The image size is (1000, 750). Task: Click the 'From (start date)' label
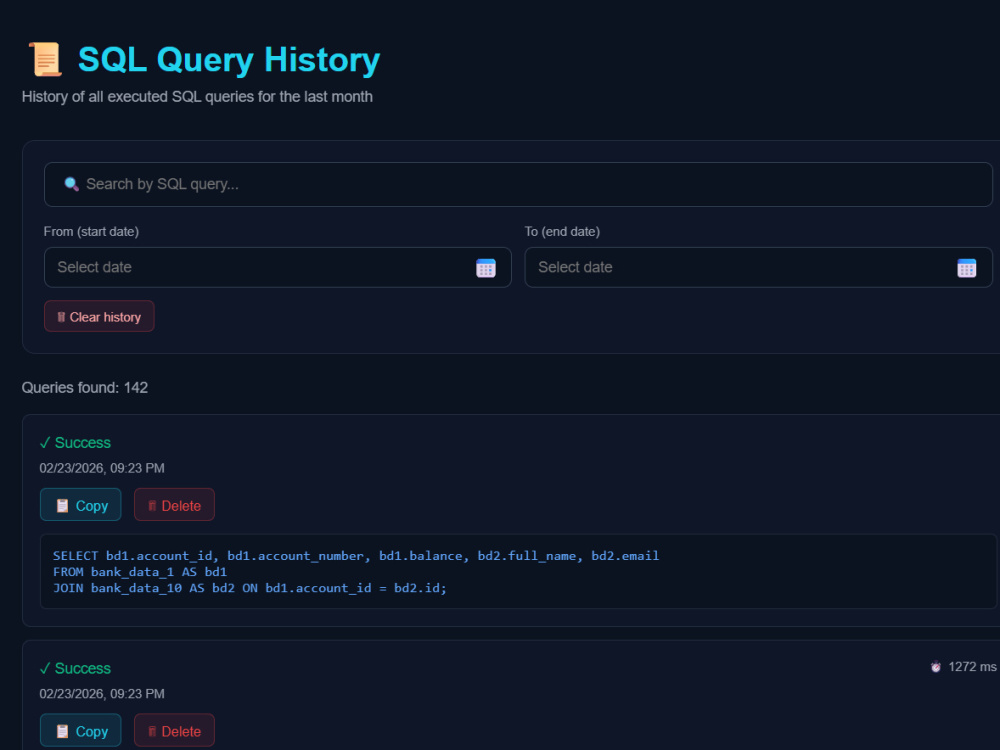point(91,232)
